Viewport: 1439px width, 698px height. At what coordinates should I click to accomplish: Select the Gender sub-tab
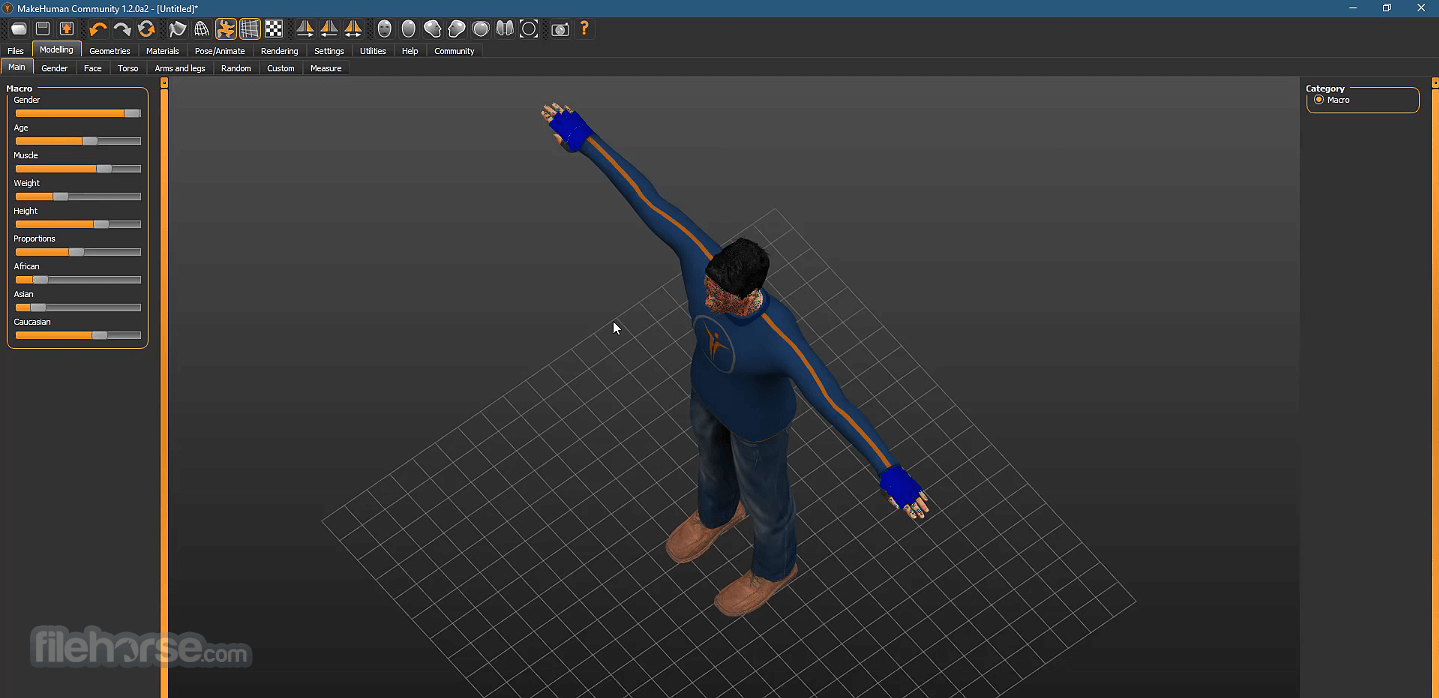click(55, 68)
